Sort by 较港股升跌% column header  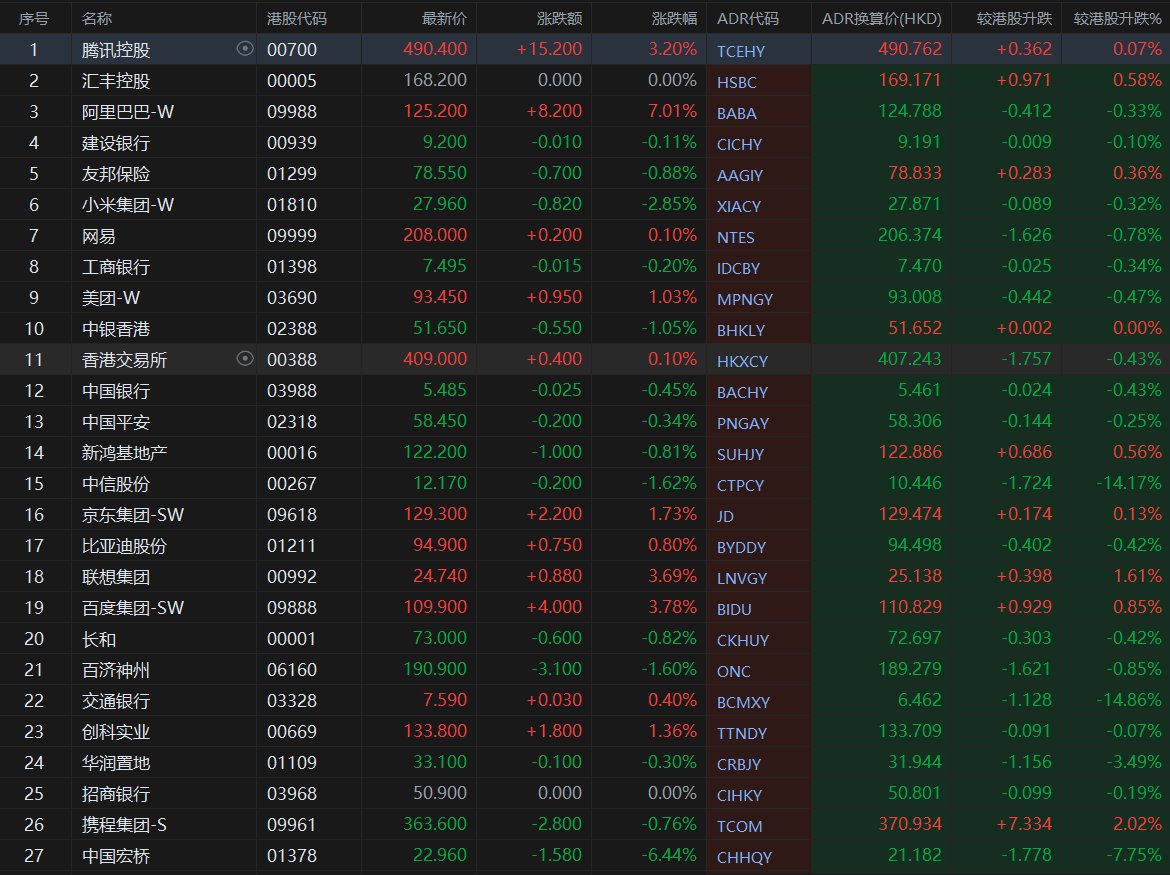[x=1118, y=19]
